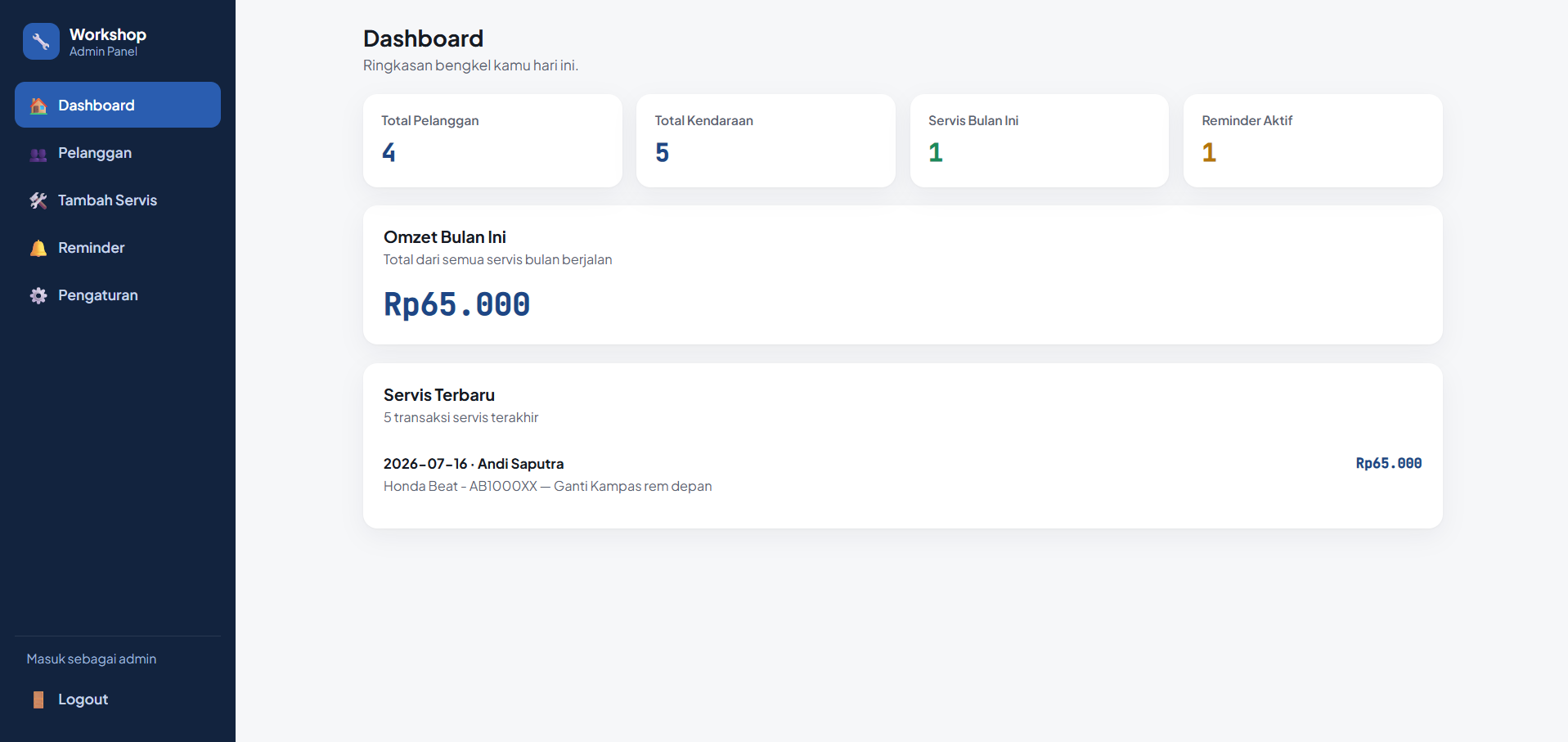Click the Logout door icon
Image resolution: width=1568 pixels, height=742 pixels.
pos(38,699)
